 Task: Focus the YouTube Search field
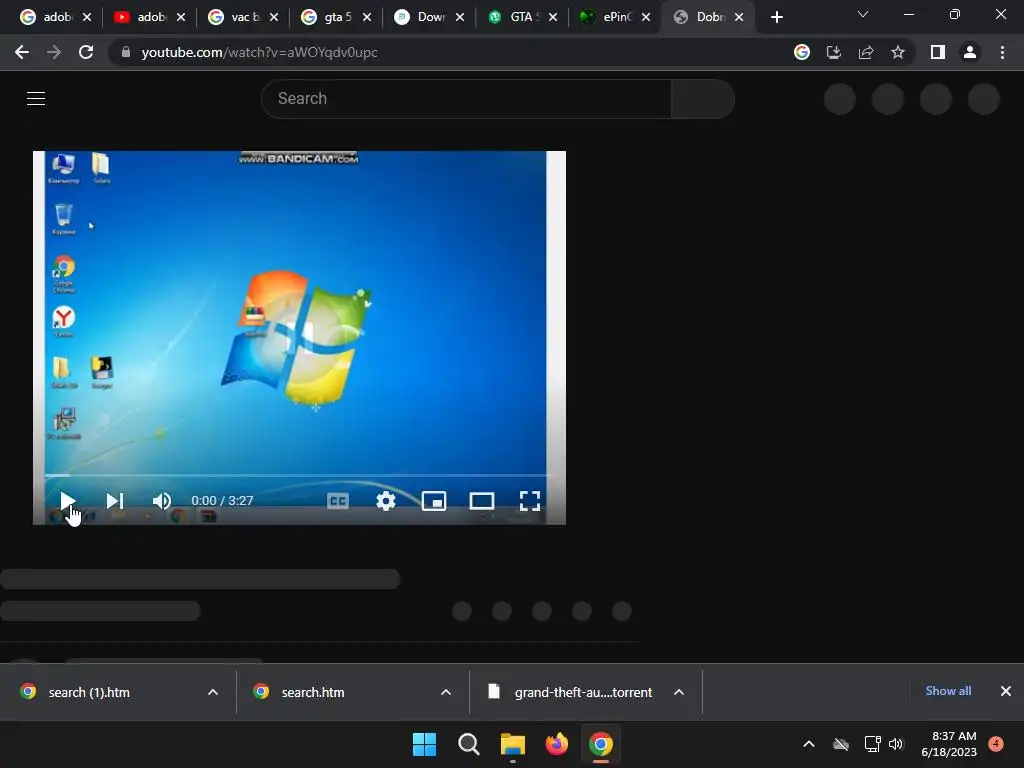[x=466, y=99]
